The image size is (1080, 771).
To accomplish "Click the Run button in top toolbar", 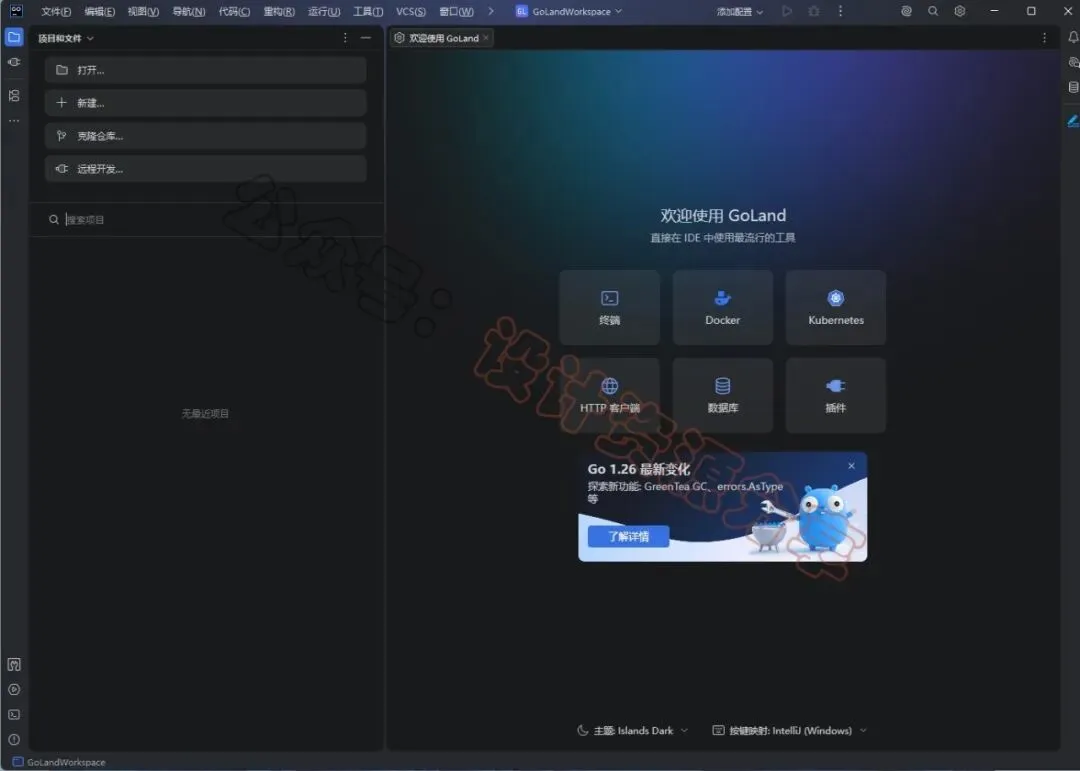I will pos(787,11).
